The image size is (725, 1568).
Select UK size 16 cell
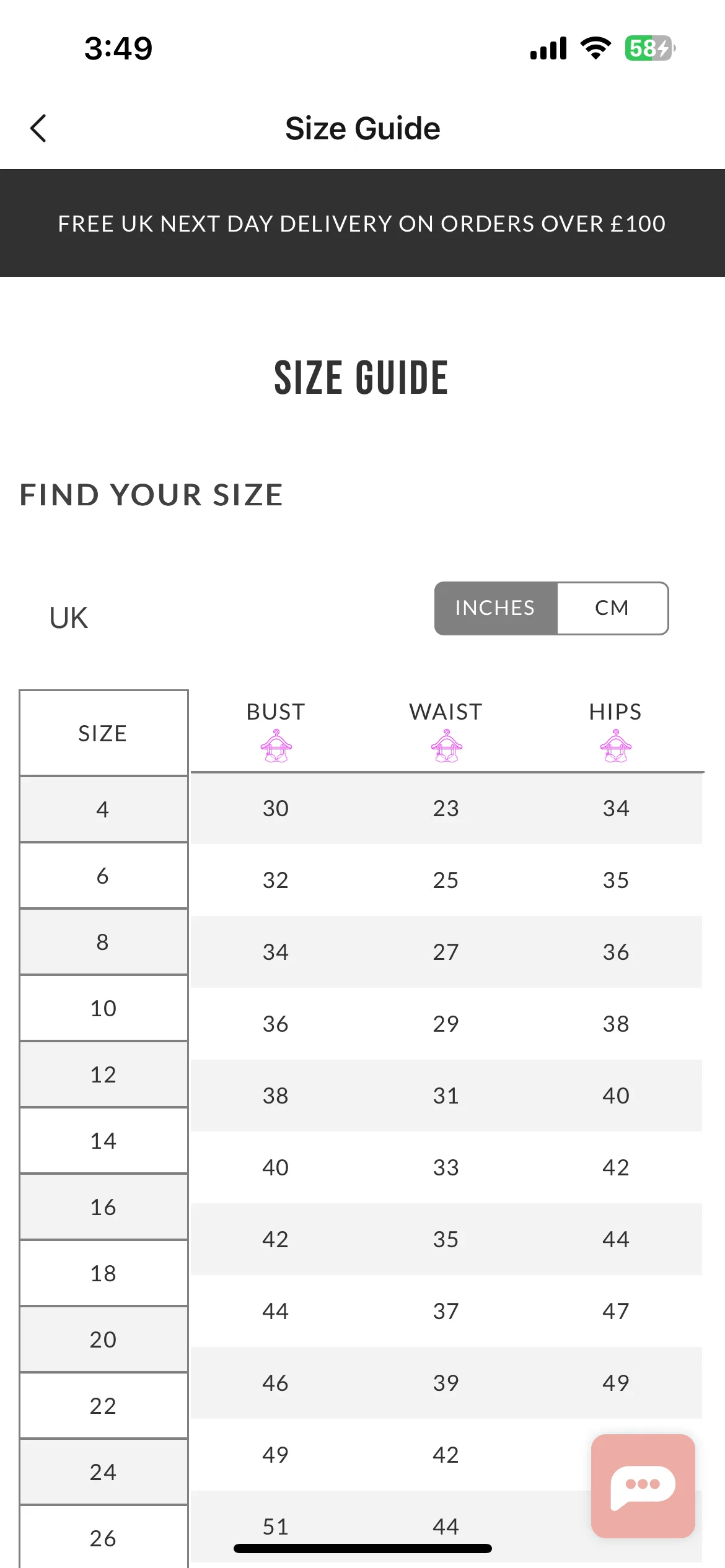(103, 1207)
